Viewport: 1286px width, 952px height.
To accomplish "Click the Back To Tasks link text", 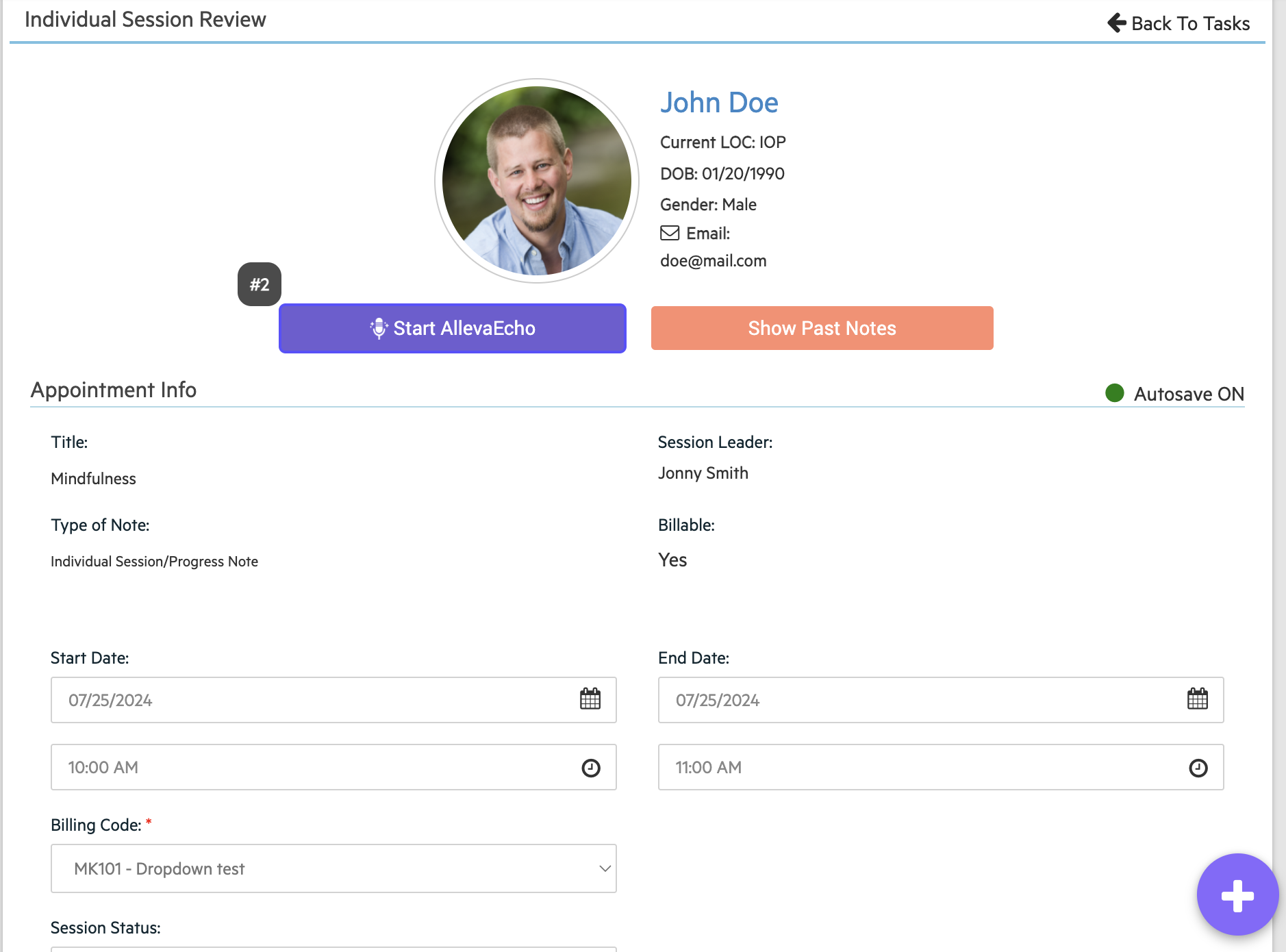I will click(1190, 23).
